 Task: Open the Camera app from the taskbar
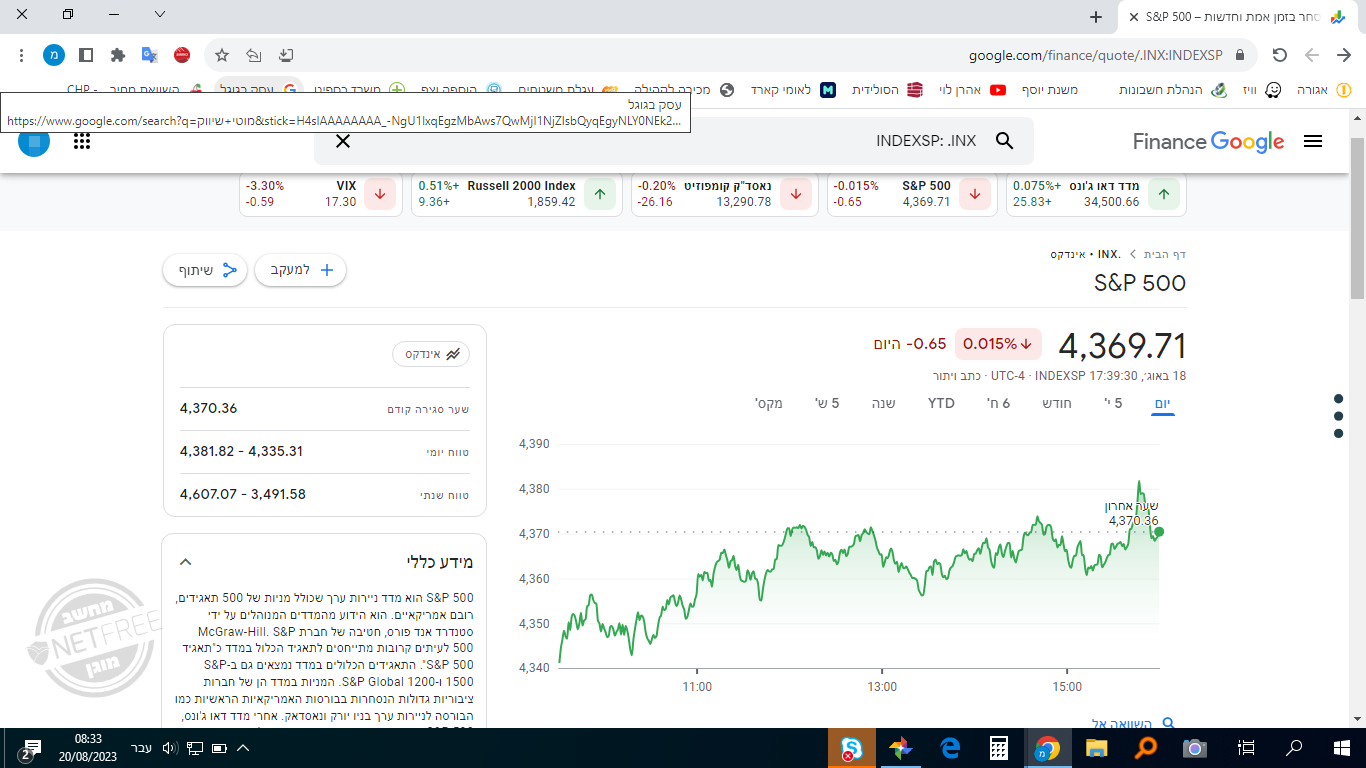tap(1195, 748)
